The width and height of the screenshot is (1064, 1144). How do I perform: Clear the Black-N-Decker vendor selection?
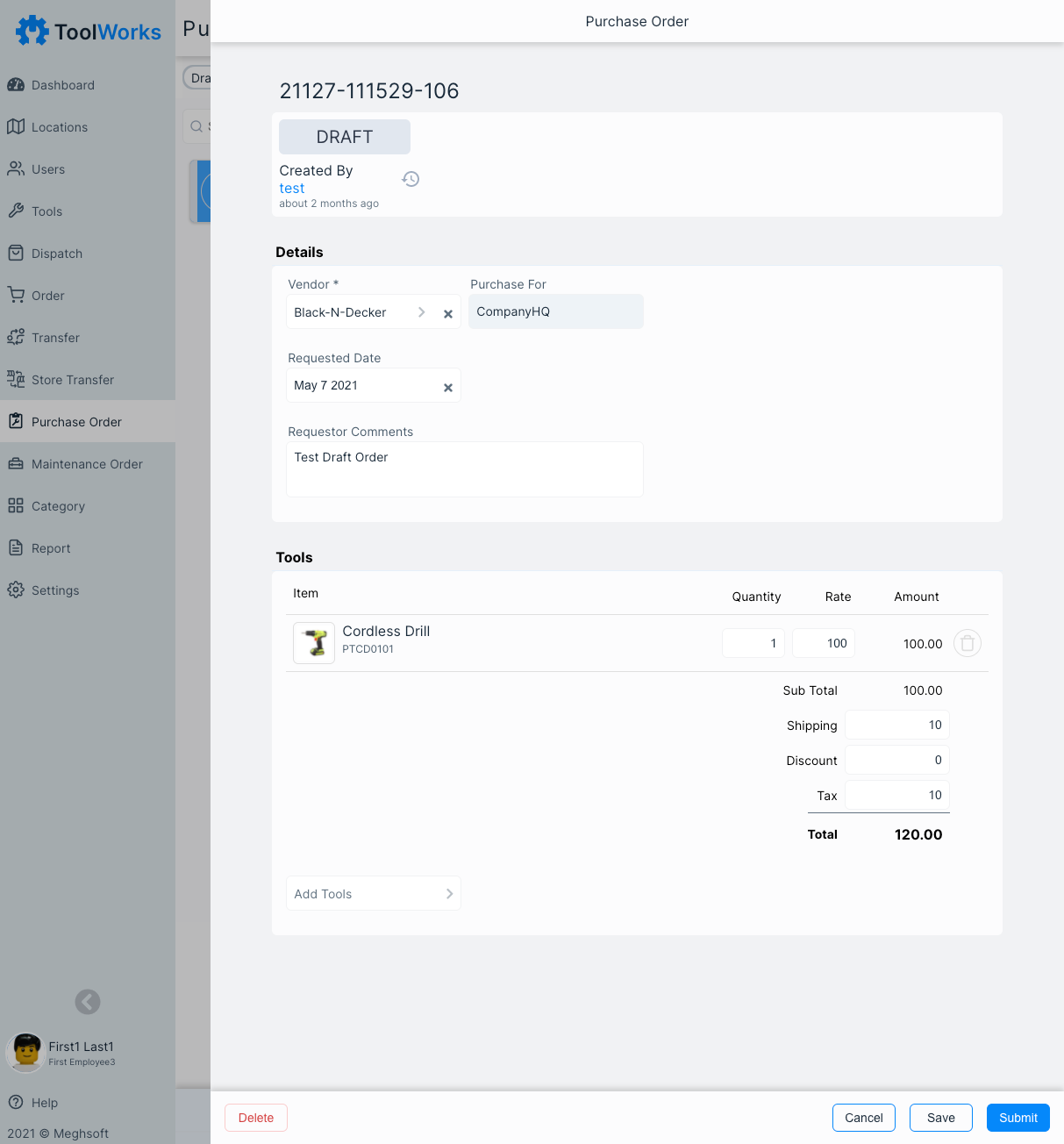click(x=447, y=313)
